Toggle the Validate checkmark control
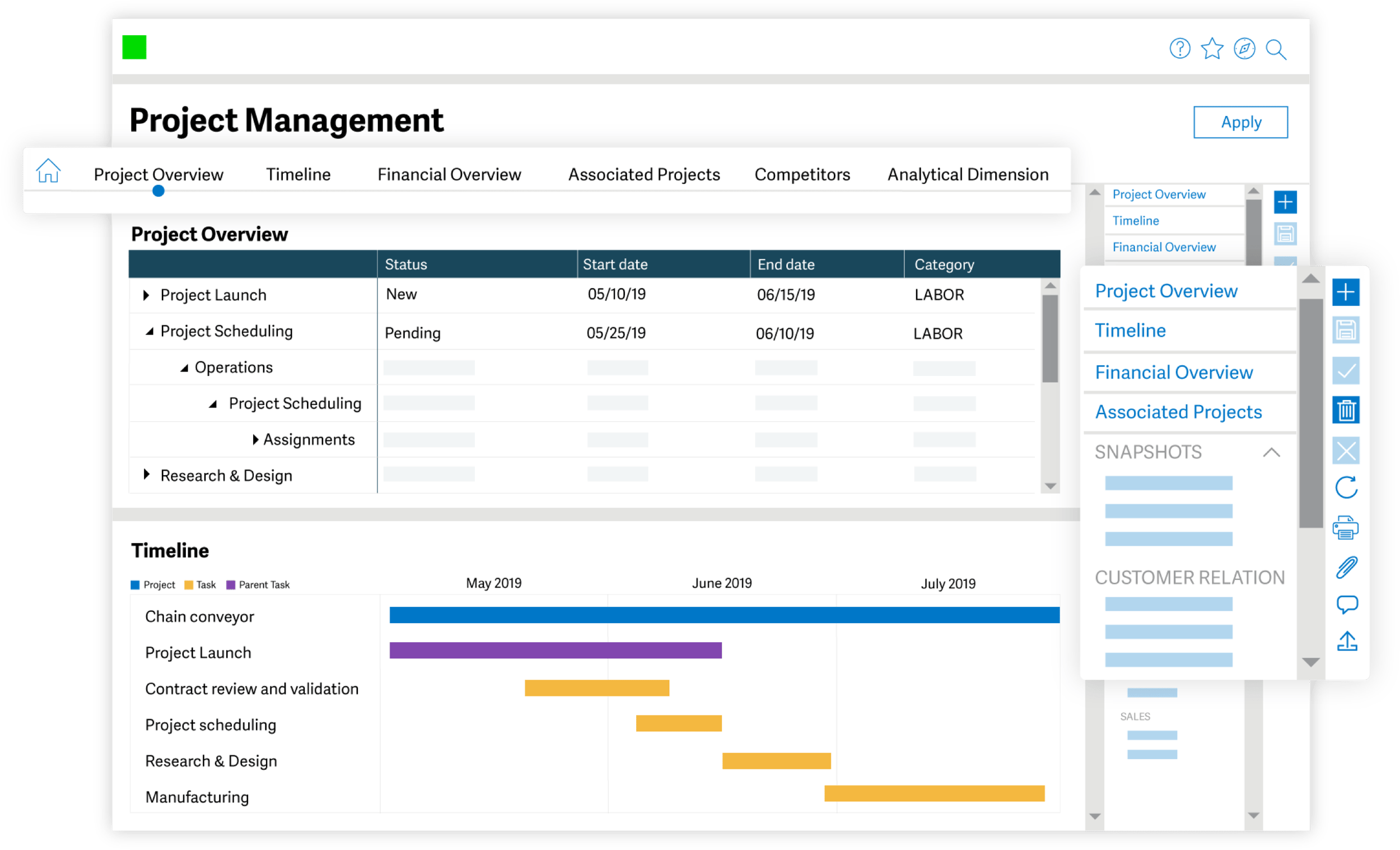This screenshot has width=1400, height=850. (1347, 371)
